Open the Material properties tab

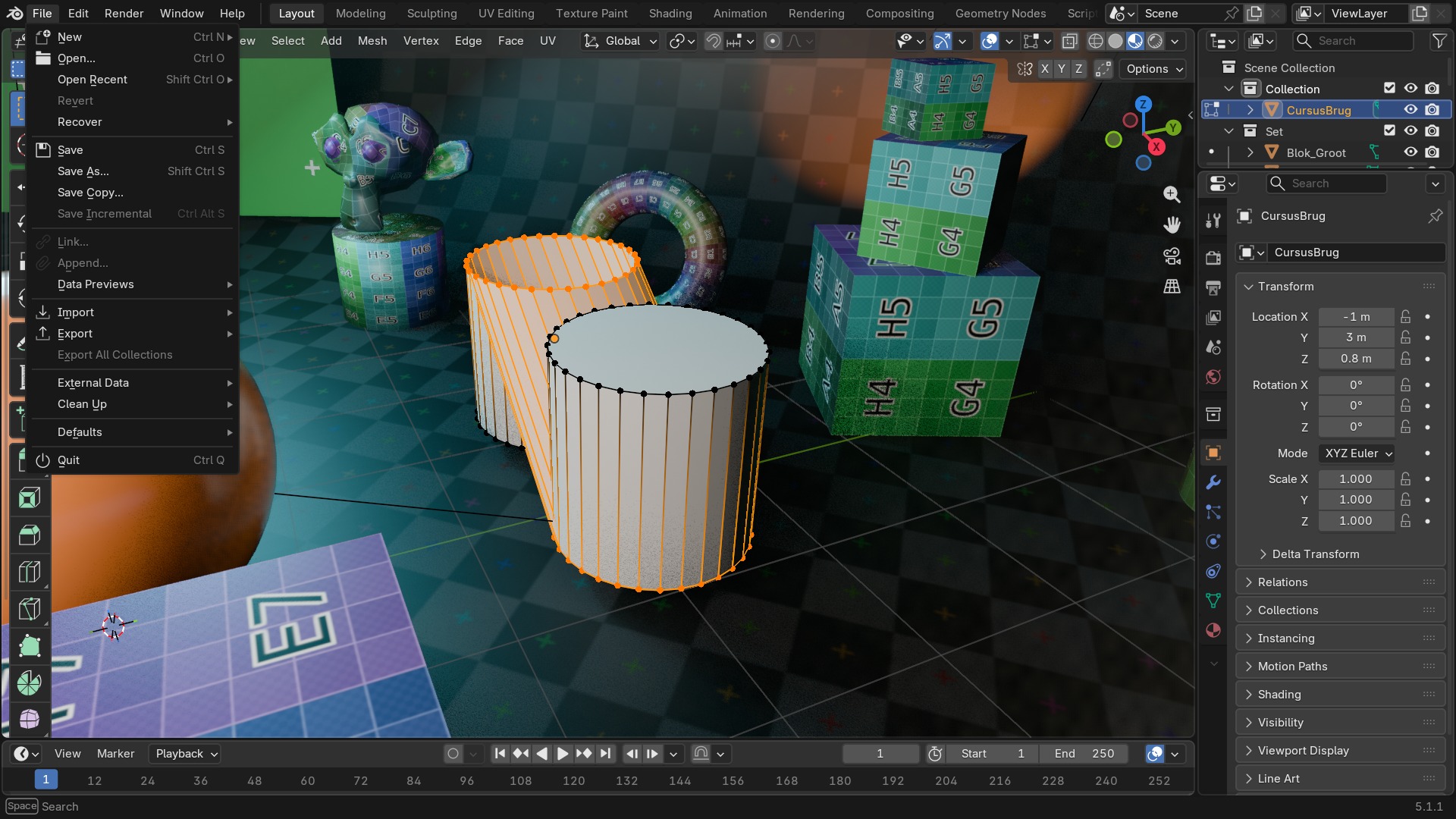[x=1213, y=630]
